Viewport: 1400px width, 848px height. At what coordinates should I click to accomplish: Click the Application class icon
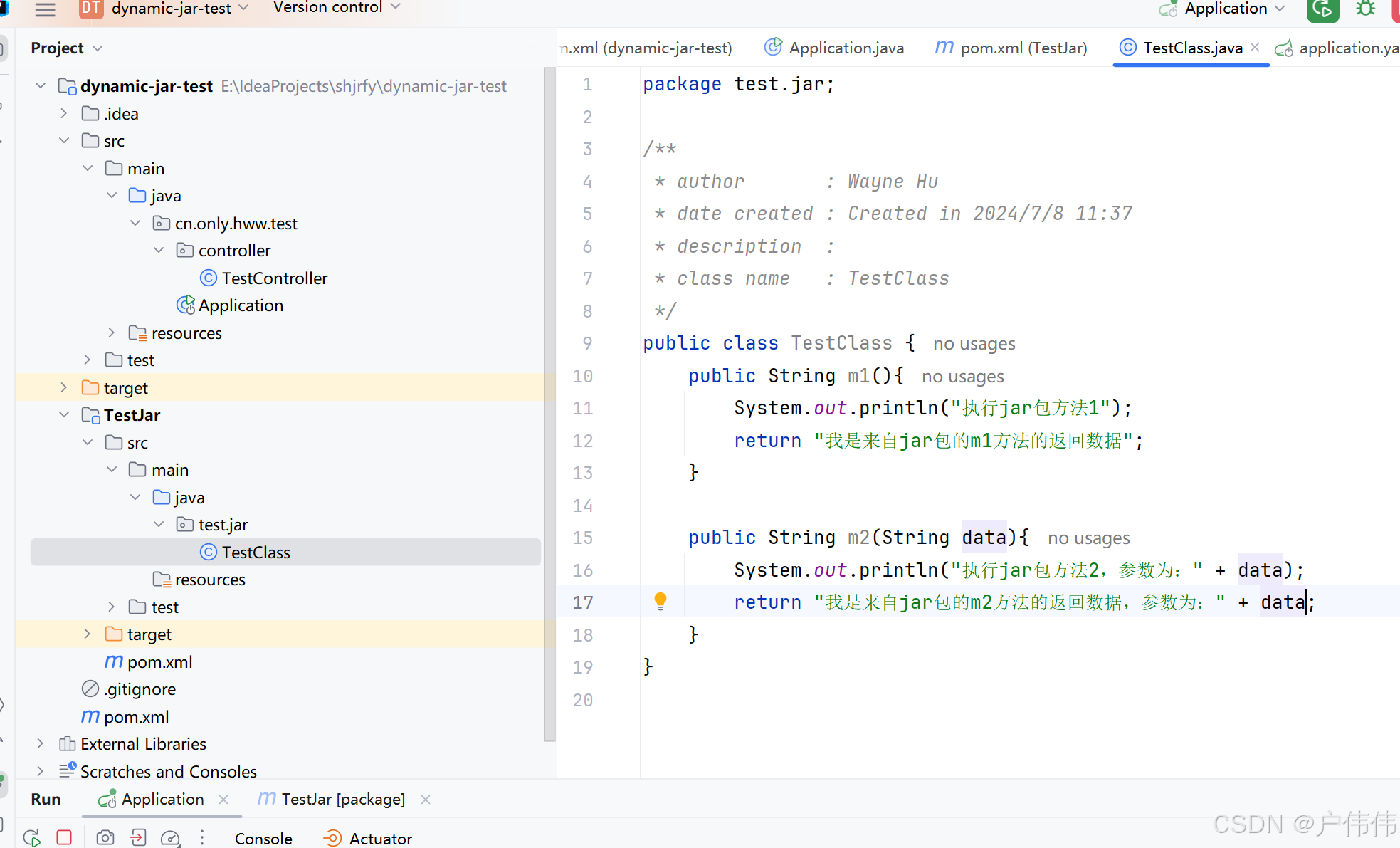tap(185, 306)
